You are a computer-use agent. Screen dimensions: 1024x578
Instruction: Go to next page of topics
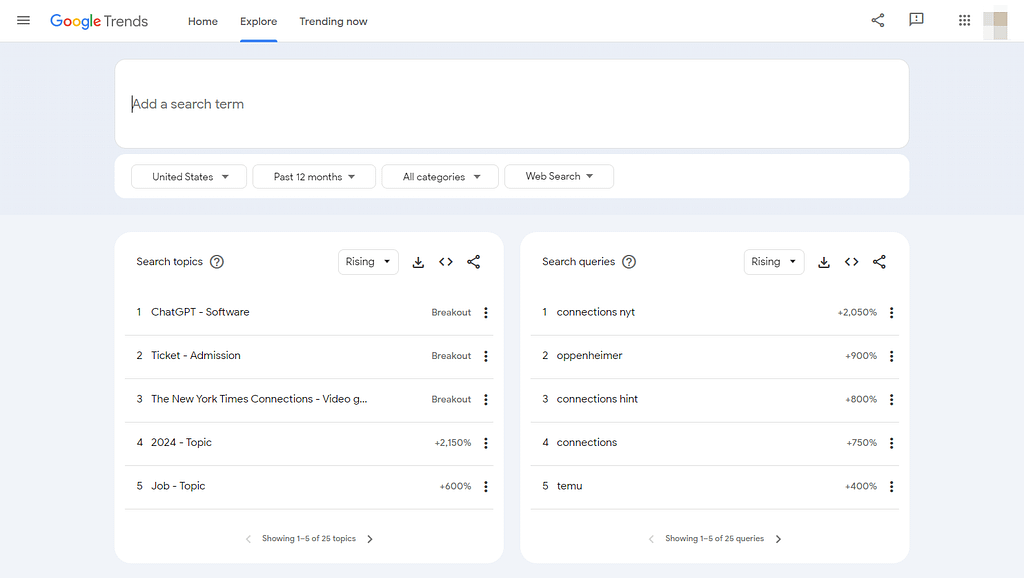click(370, 539)
